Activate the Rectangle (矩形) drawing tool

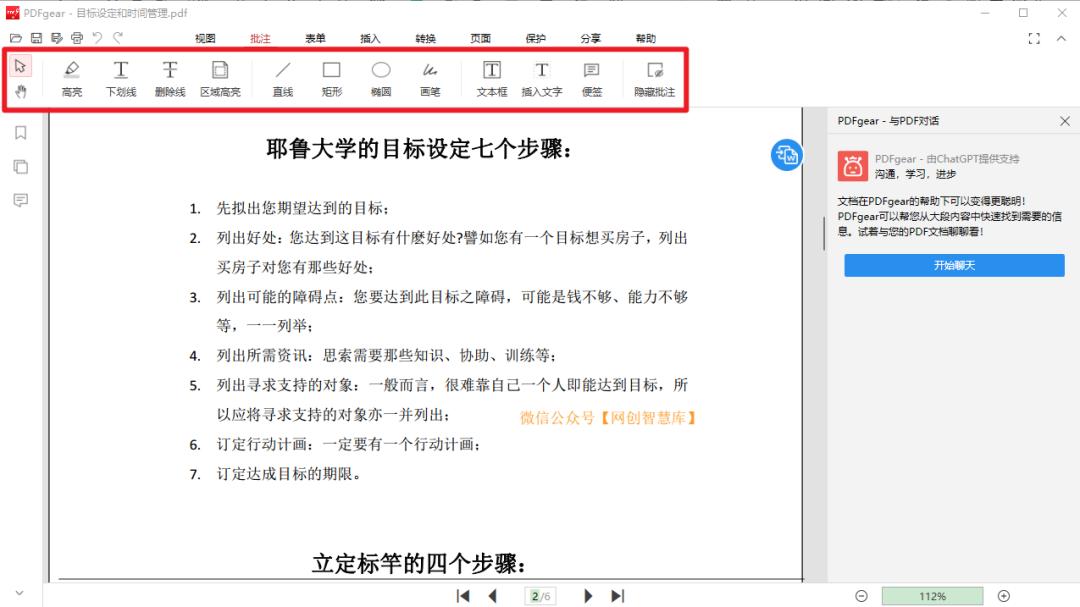click(x=330, y=80)
